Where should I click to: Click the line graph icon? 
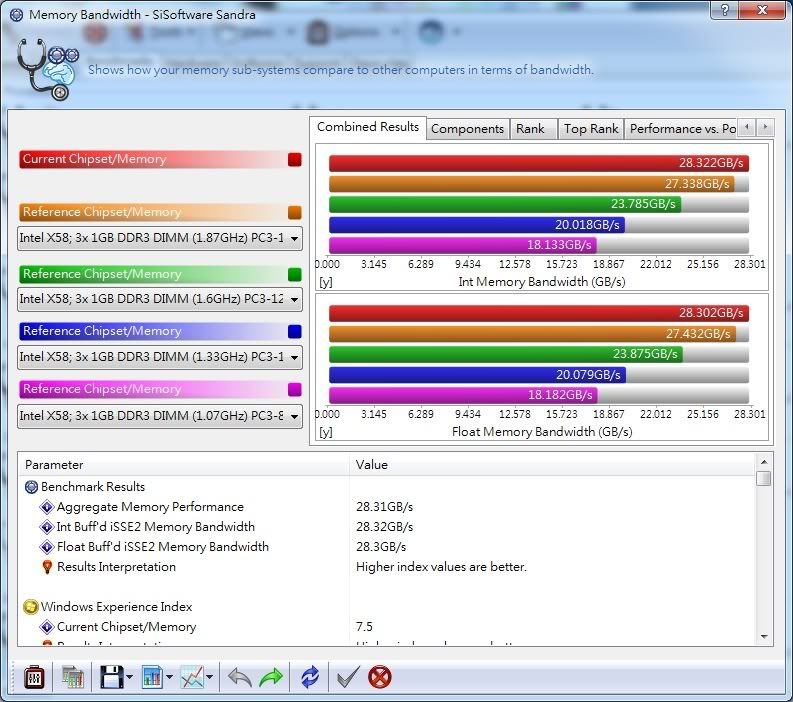[192, 677]
